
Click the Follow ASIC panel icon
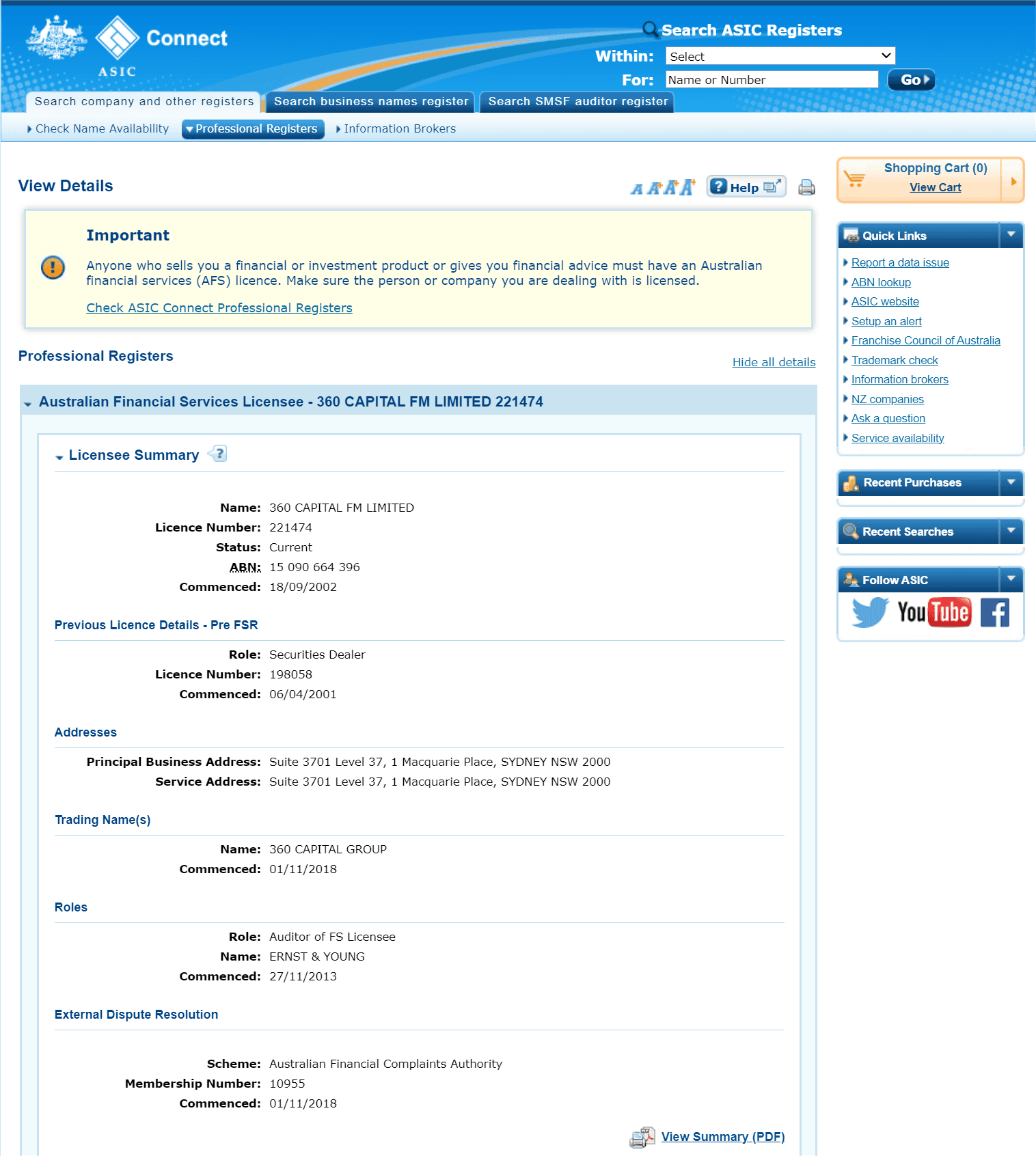click(x=851, y=579)
